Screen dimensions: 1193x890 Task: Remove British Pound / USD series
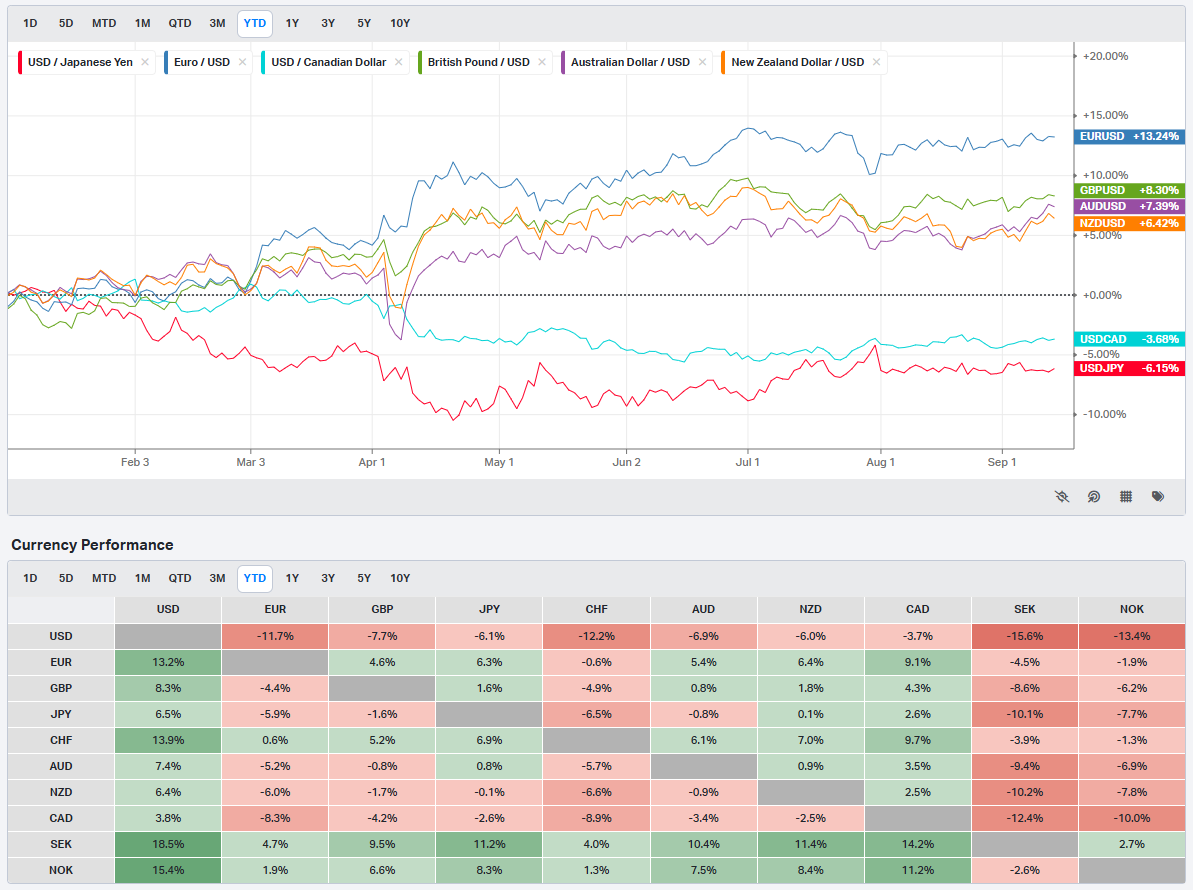click(542, 62)
